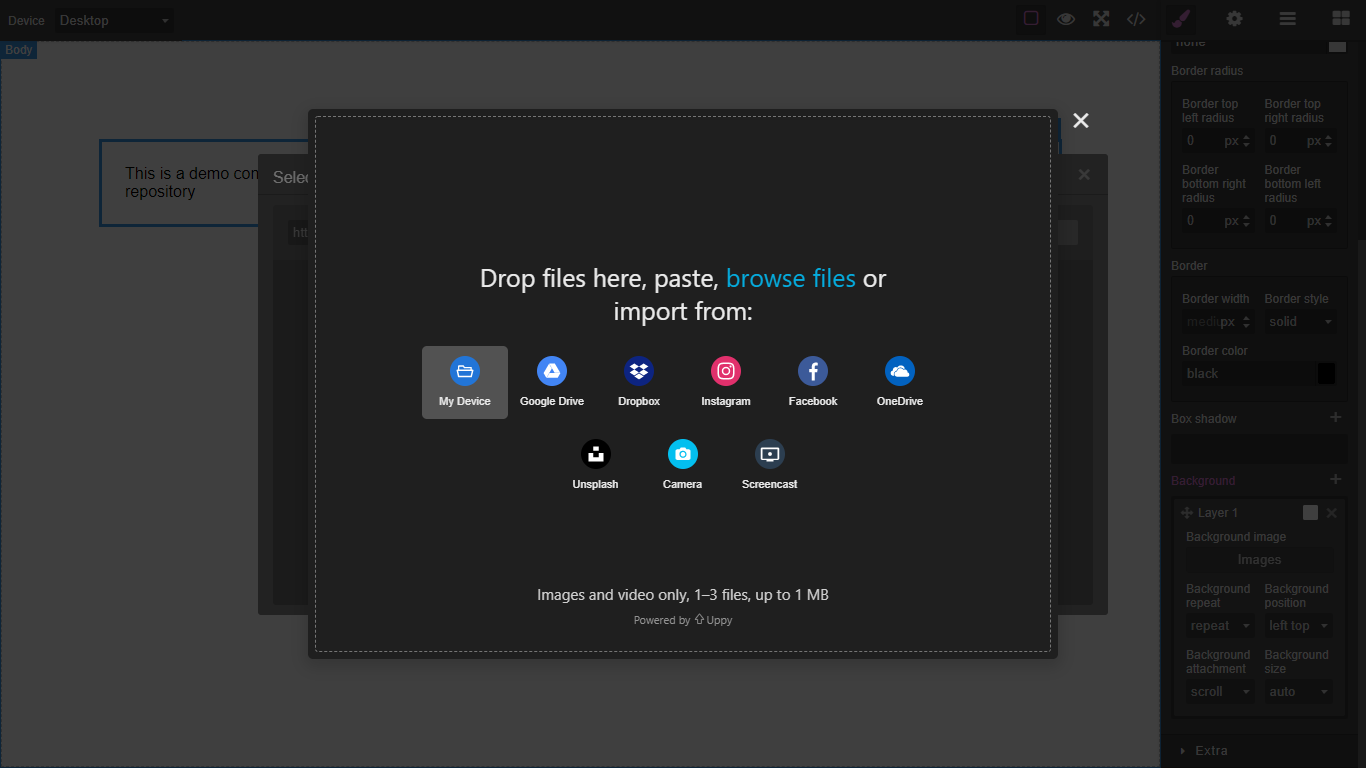Toggle preview mode with the eye icon

pyautogui.click(x=1065, y=18)
